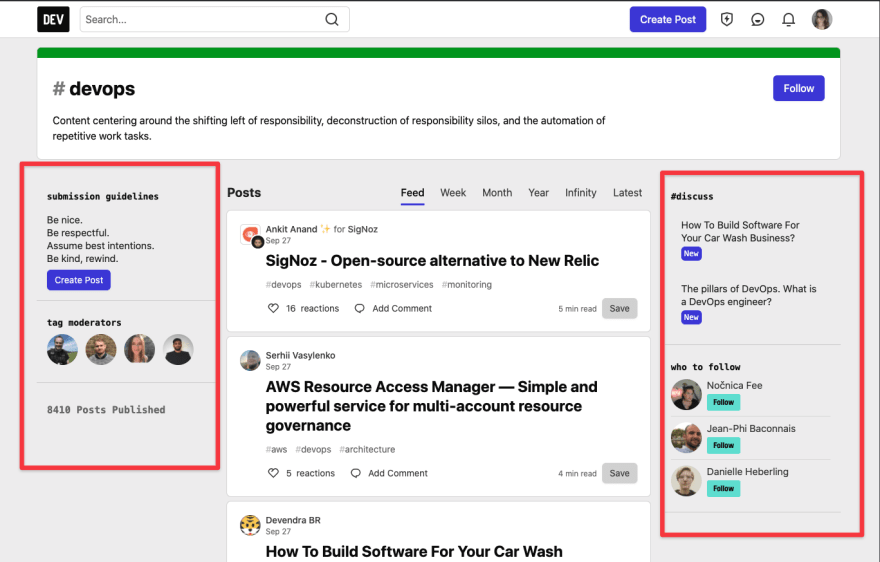Switch to the Infinity tab
The width and height of the screenshot is (880, 562).
(x=581, y=193)
